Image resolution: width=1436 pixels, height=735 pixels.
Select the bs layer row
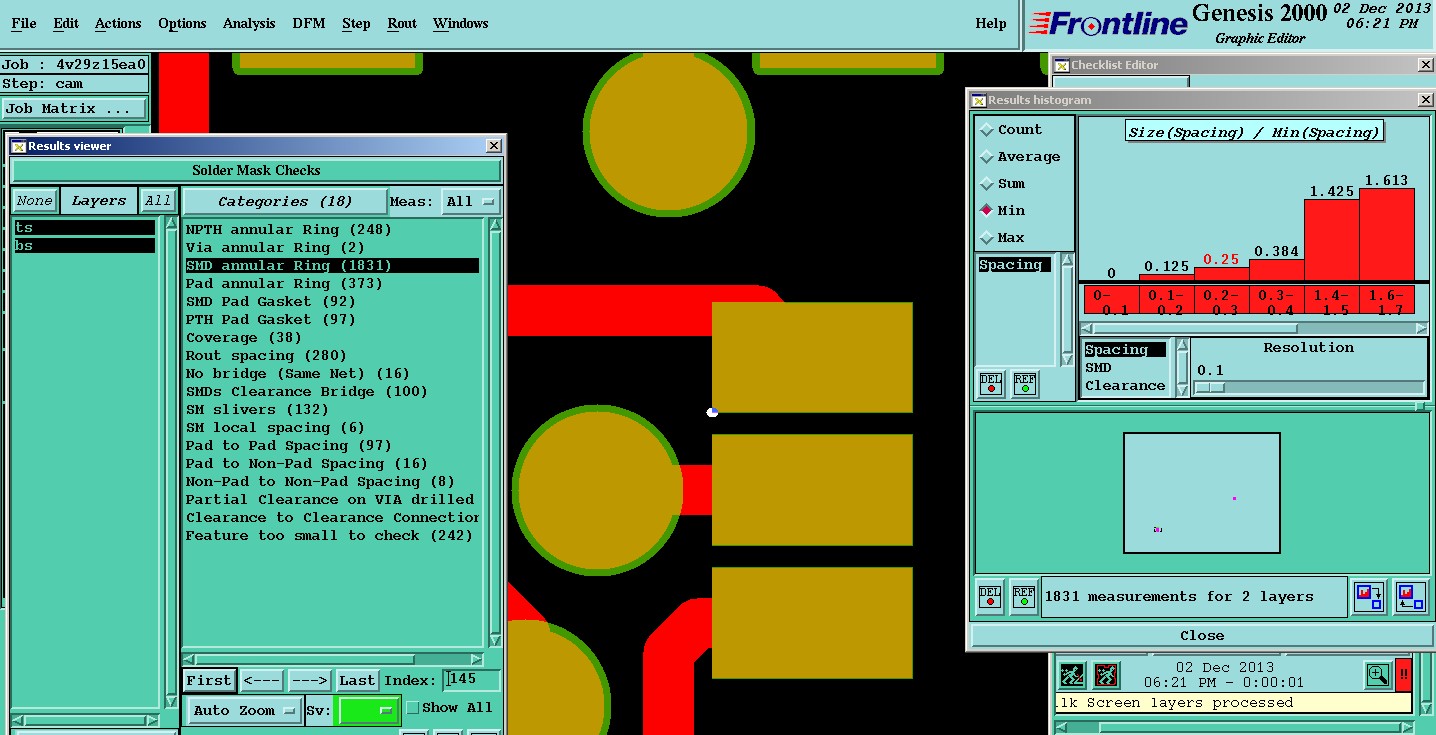(x=84, y=246)
